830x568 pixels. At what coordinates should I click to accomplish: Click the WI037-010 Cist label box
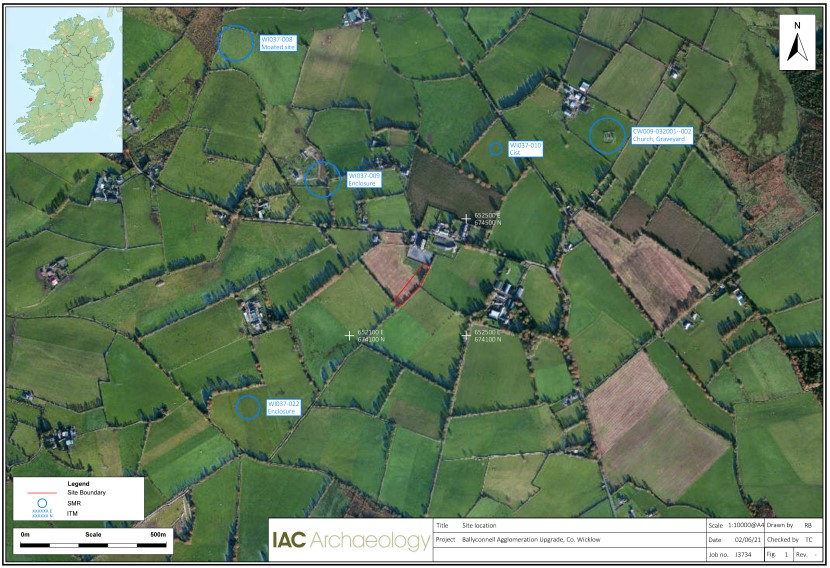click(525, 148)
